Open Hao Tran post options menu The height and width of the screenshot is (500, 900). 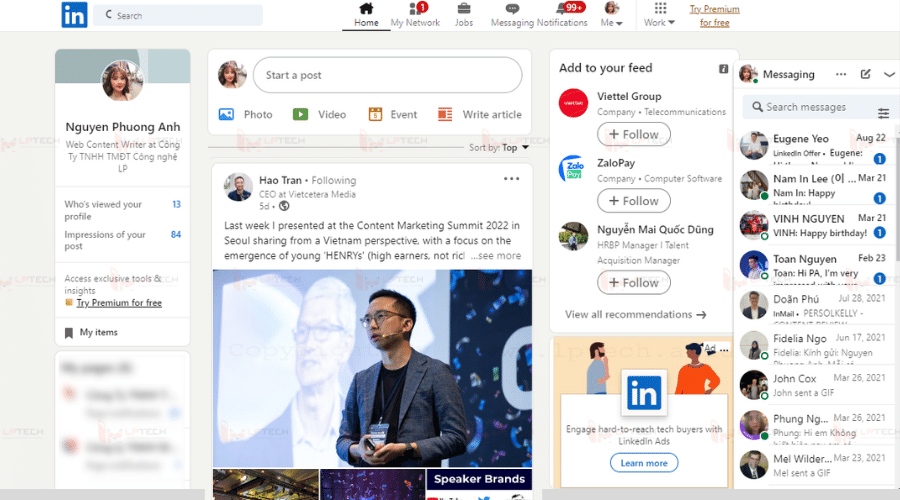[511, 179]
